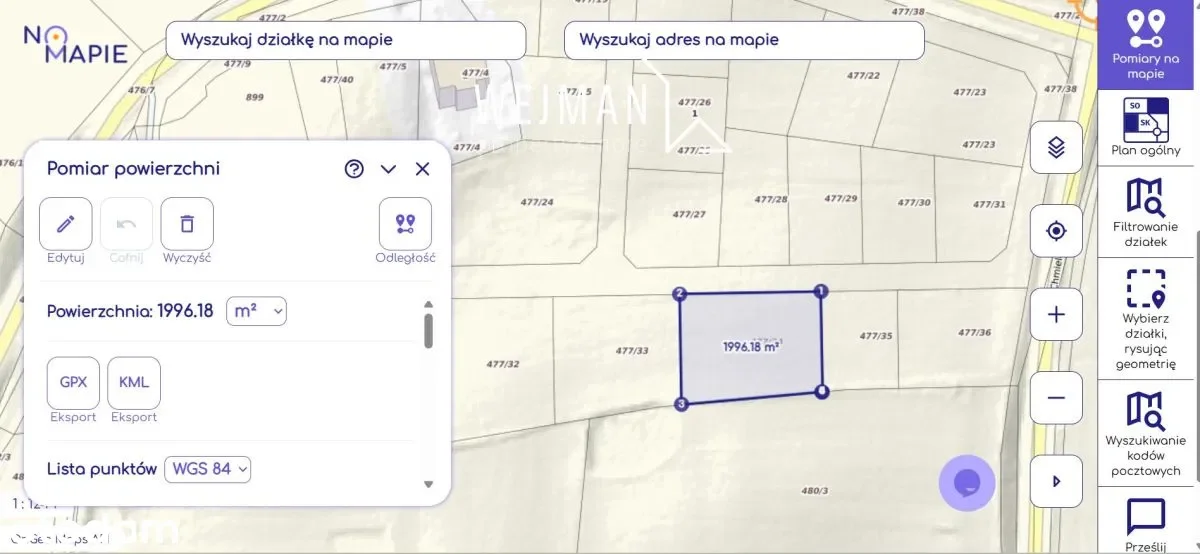The width and height of the screenshot is (1200, 554).
Task: Zoom in with the plus button
Action: (x=1056, y=314)
